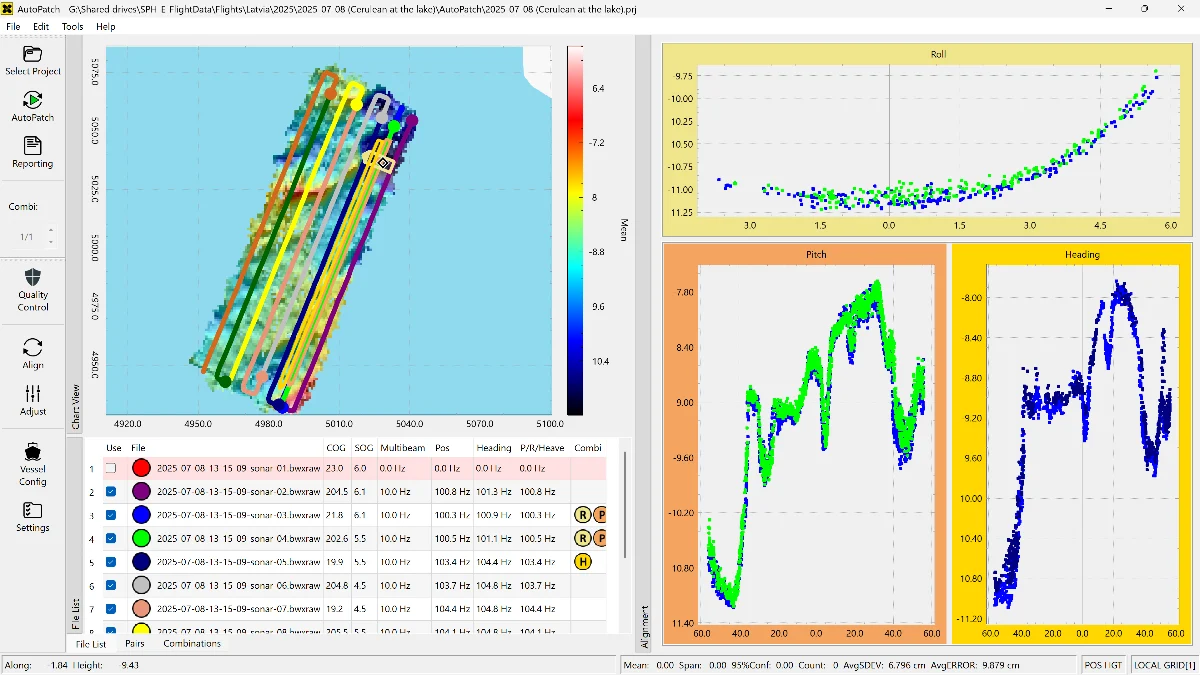Viewport: 1200px width, 675px height.
Task: Open the Tools menu
Action: (x=73, y=27)
